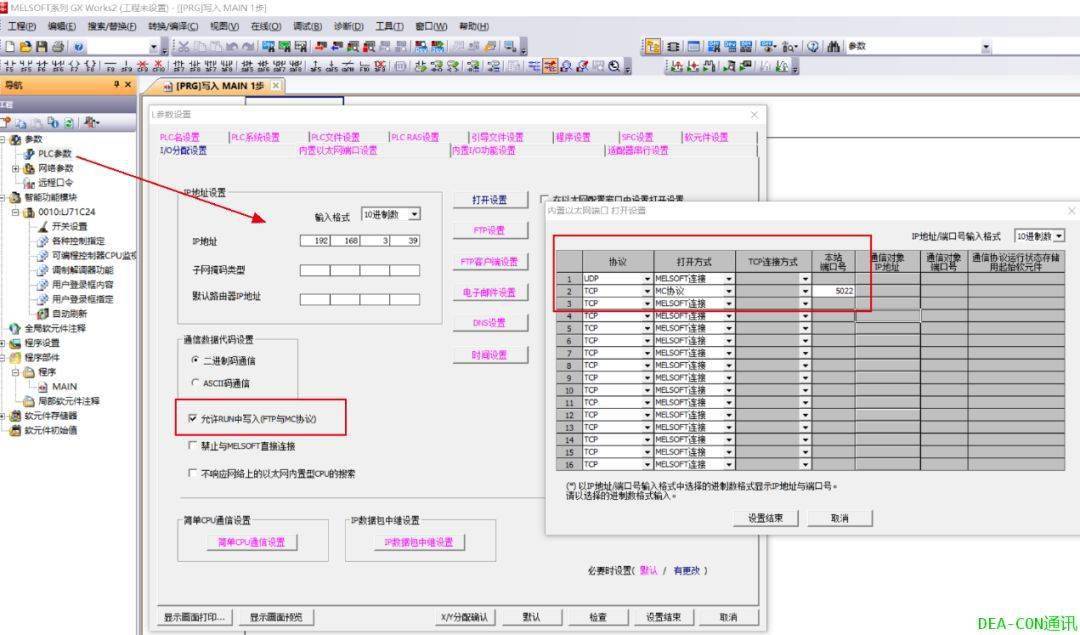Click the 时间设置 button
The width and height of the screenshot is (1080, 635).
click(490, 355)
